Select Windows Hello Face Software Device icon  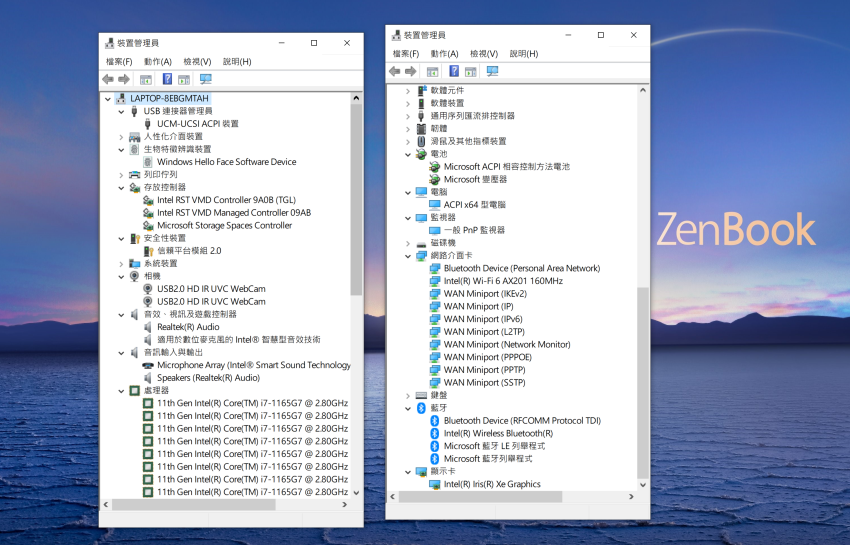[147, 162]
